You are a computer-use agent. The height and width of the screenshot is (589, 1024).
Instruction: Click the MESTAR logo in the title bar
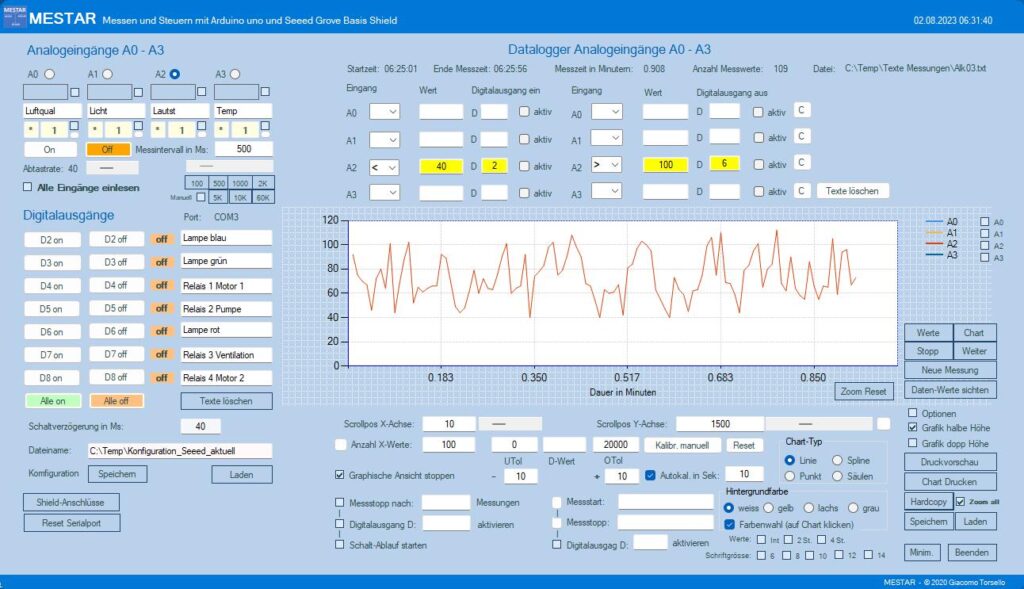(x=12, y=17)
